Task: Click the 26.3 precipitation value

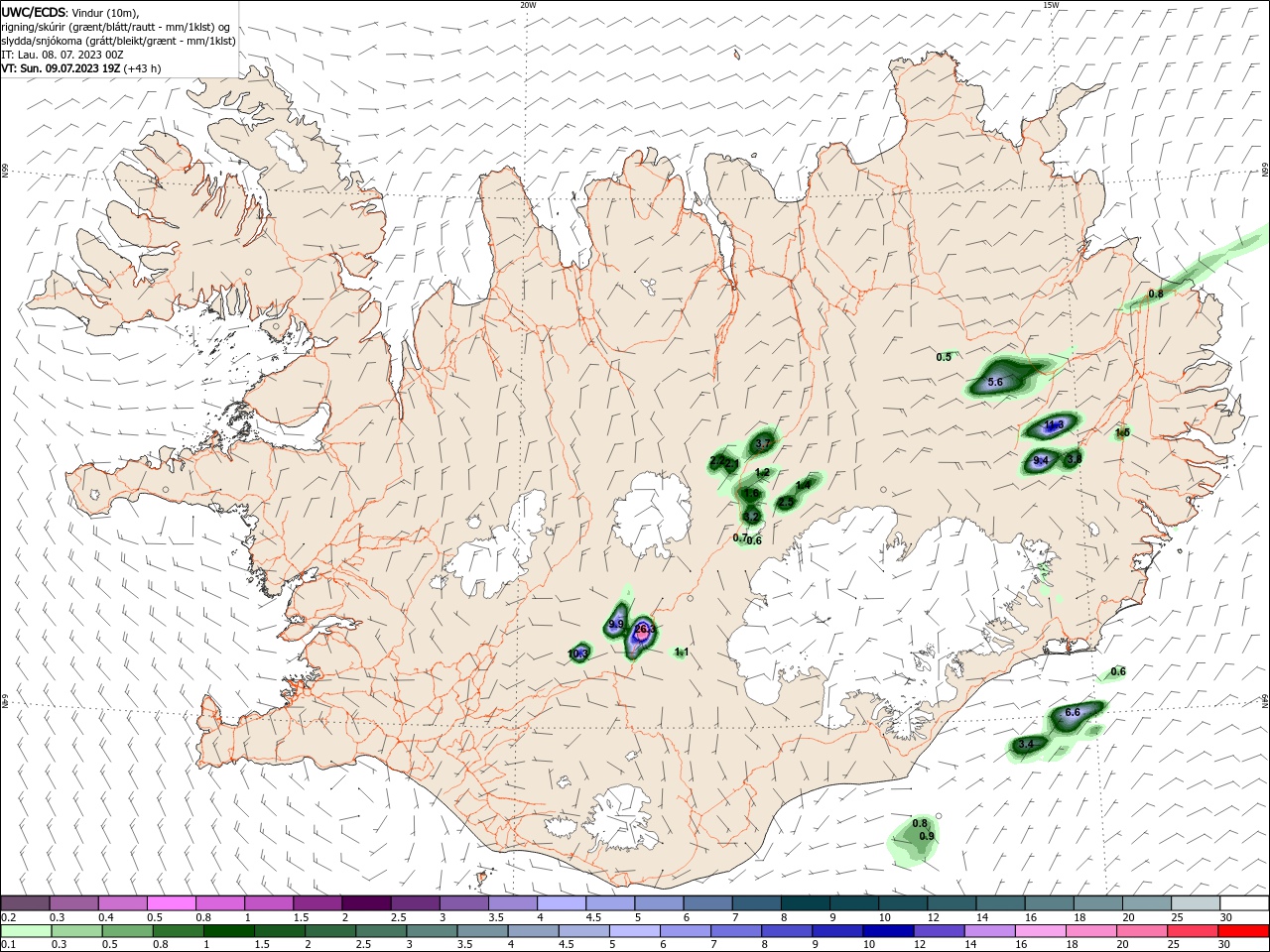Action: [x=644, y=629]
